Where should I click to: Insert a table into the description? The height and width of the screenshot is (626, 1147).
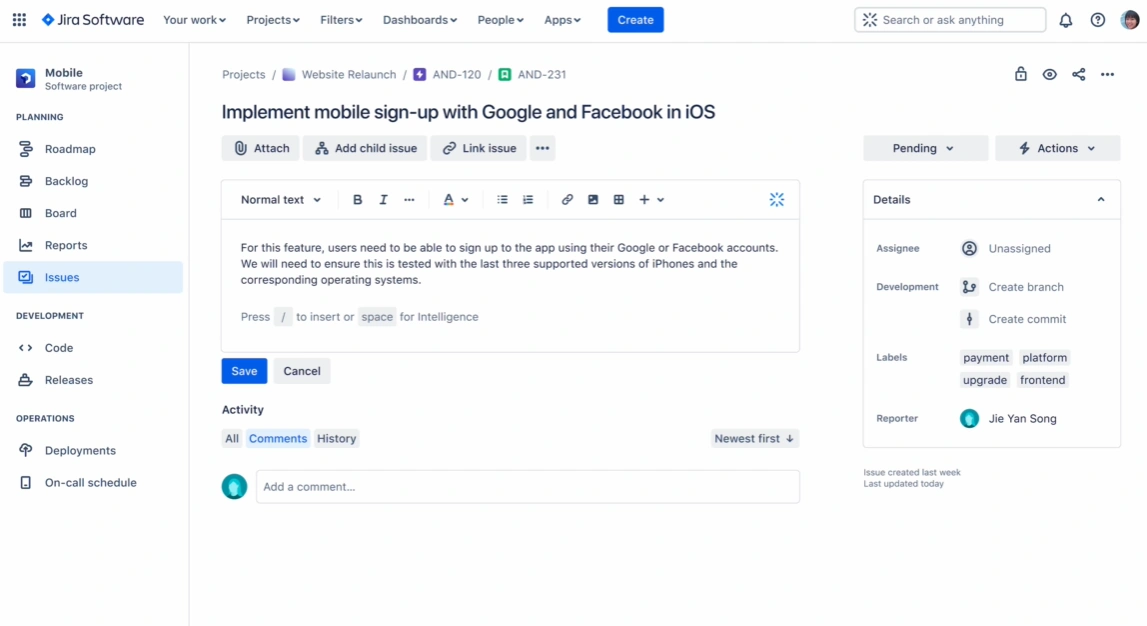pos(619,200)
